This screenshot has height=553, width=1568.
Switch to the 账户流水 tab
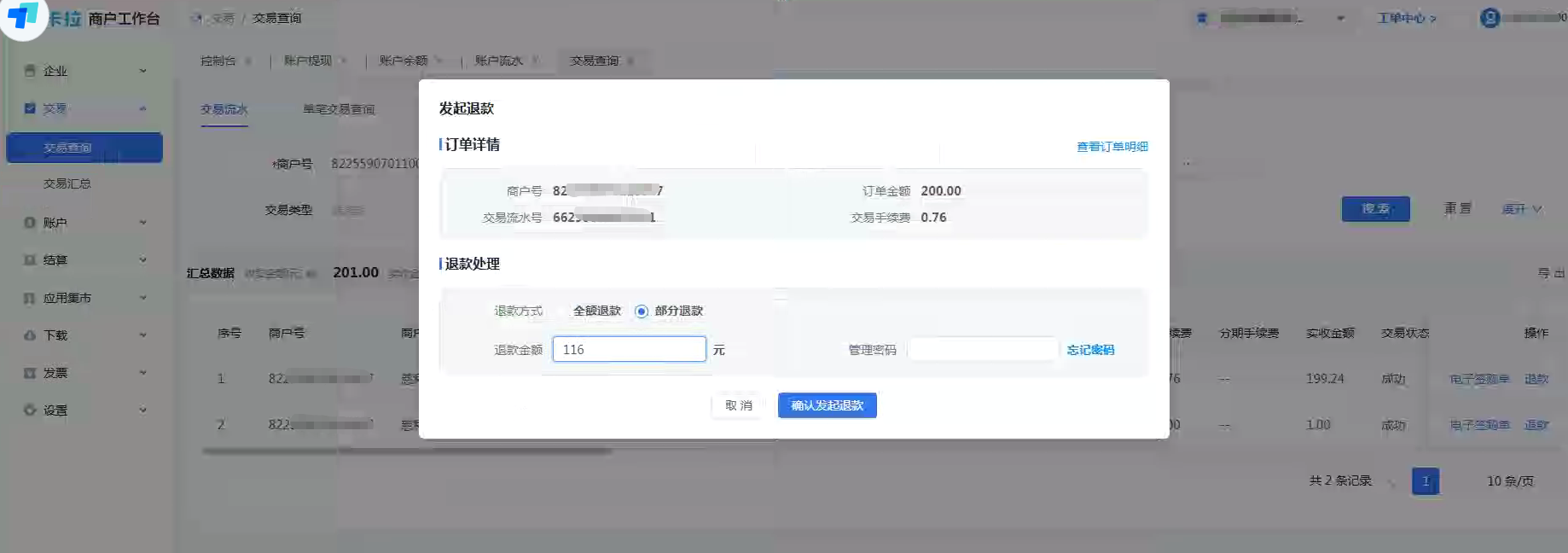pyautogui.click(x=498, y=61)
